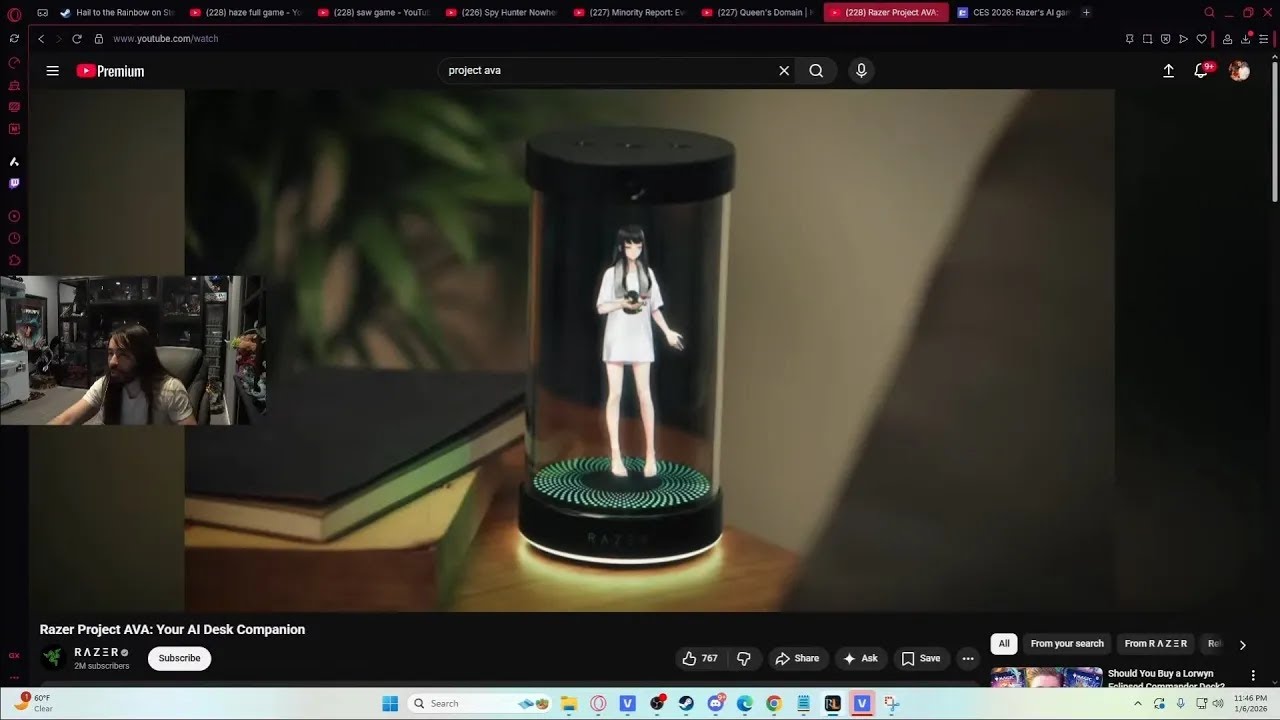
Task: Open the browser easy setup menu icon
Action: [x=1264, y=39]
